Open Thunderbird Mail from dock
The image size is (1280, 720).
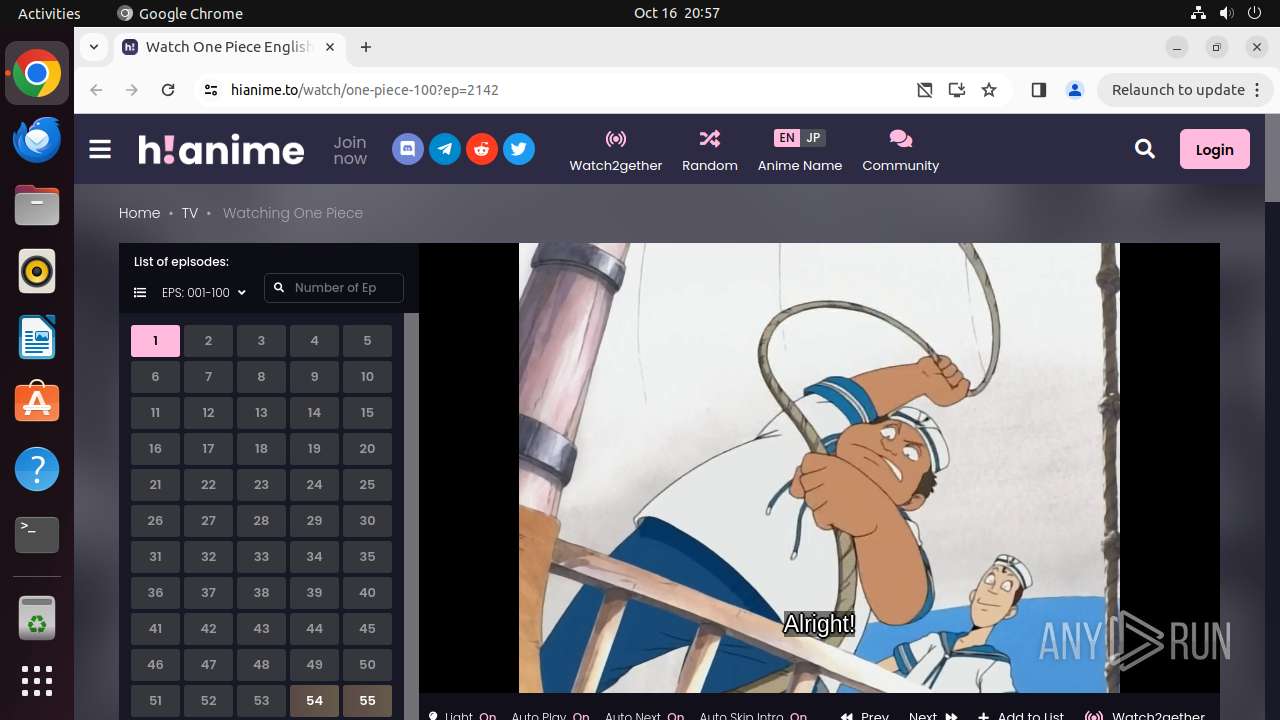pos(37,139)
